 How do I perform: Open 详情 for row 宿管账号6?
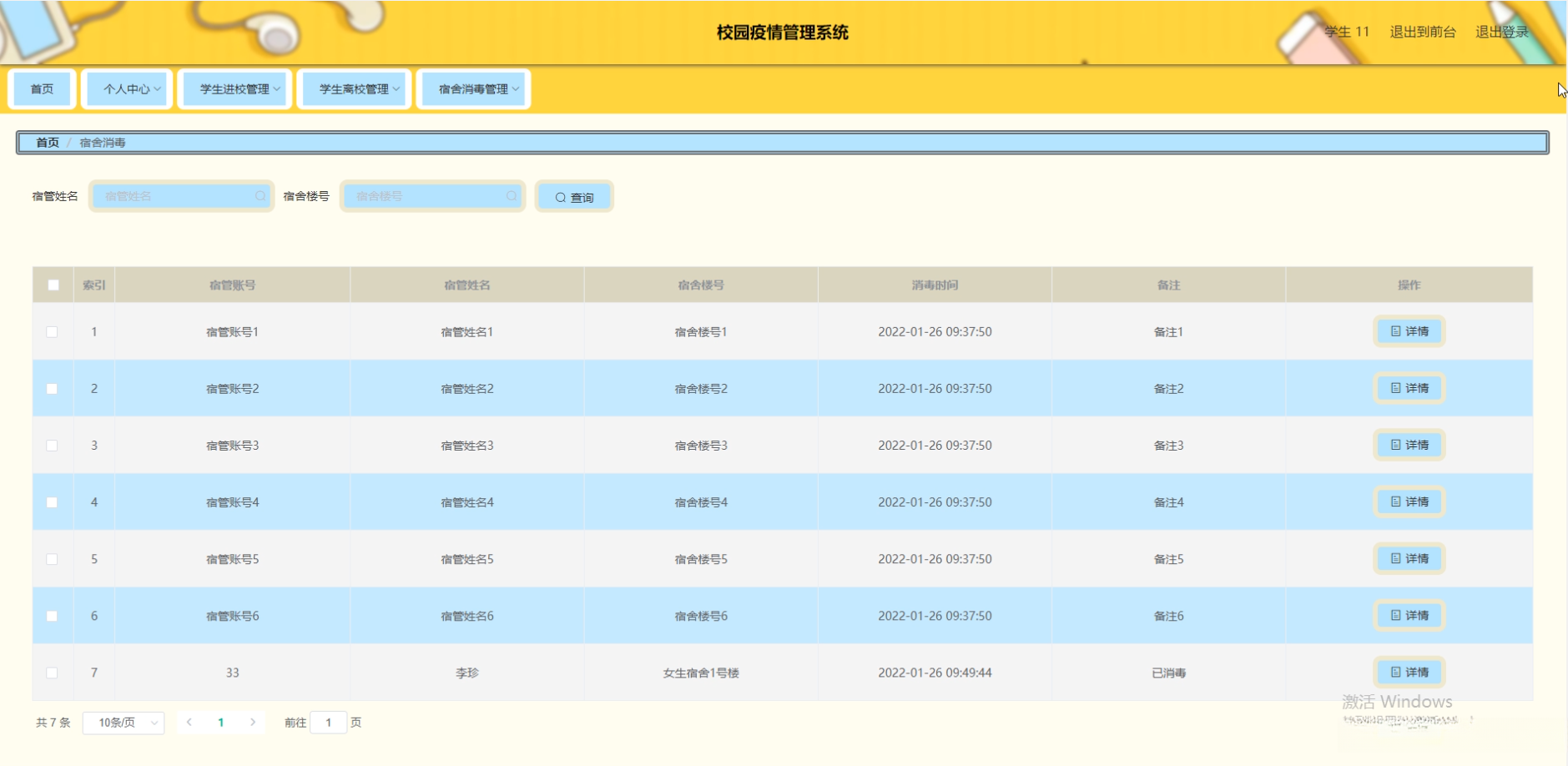point(1409,615)
